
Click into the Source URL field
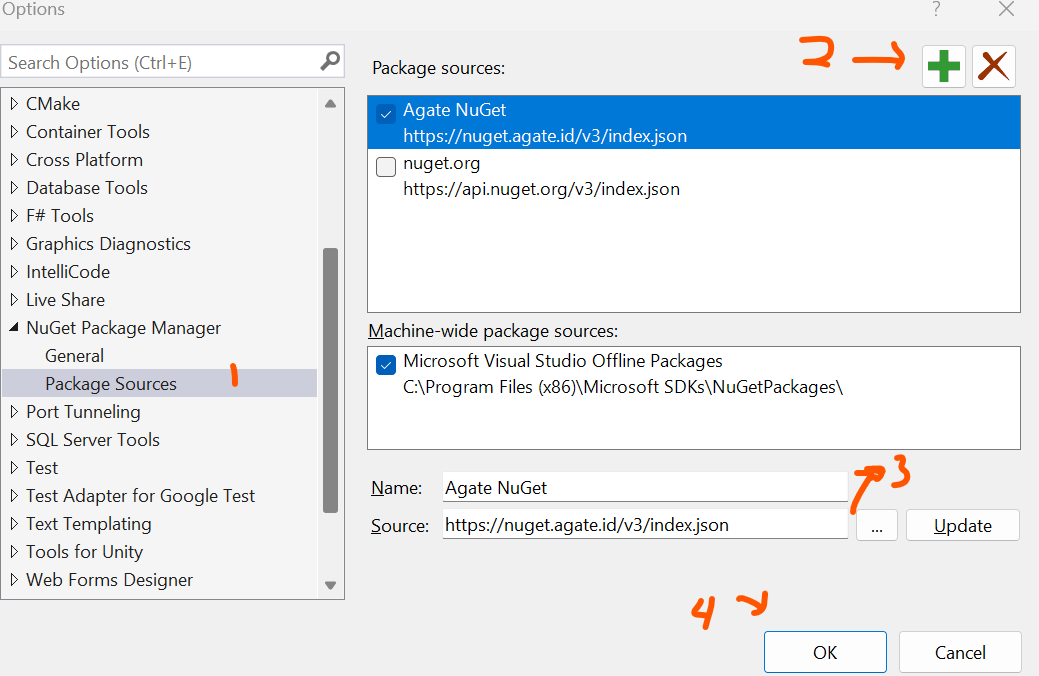(x=644, y=525)
